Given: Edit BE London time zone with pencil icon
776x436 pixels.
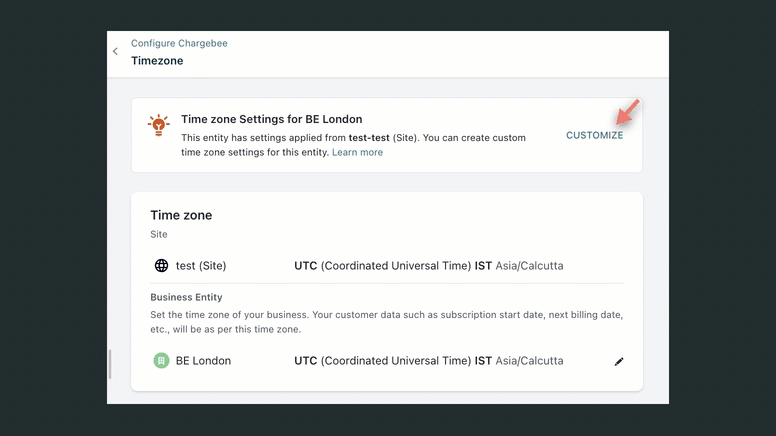Looking at the screenshot, I should point(619,361).
